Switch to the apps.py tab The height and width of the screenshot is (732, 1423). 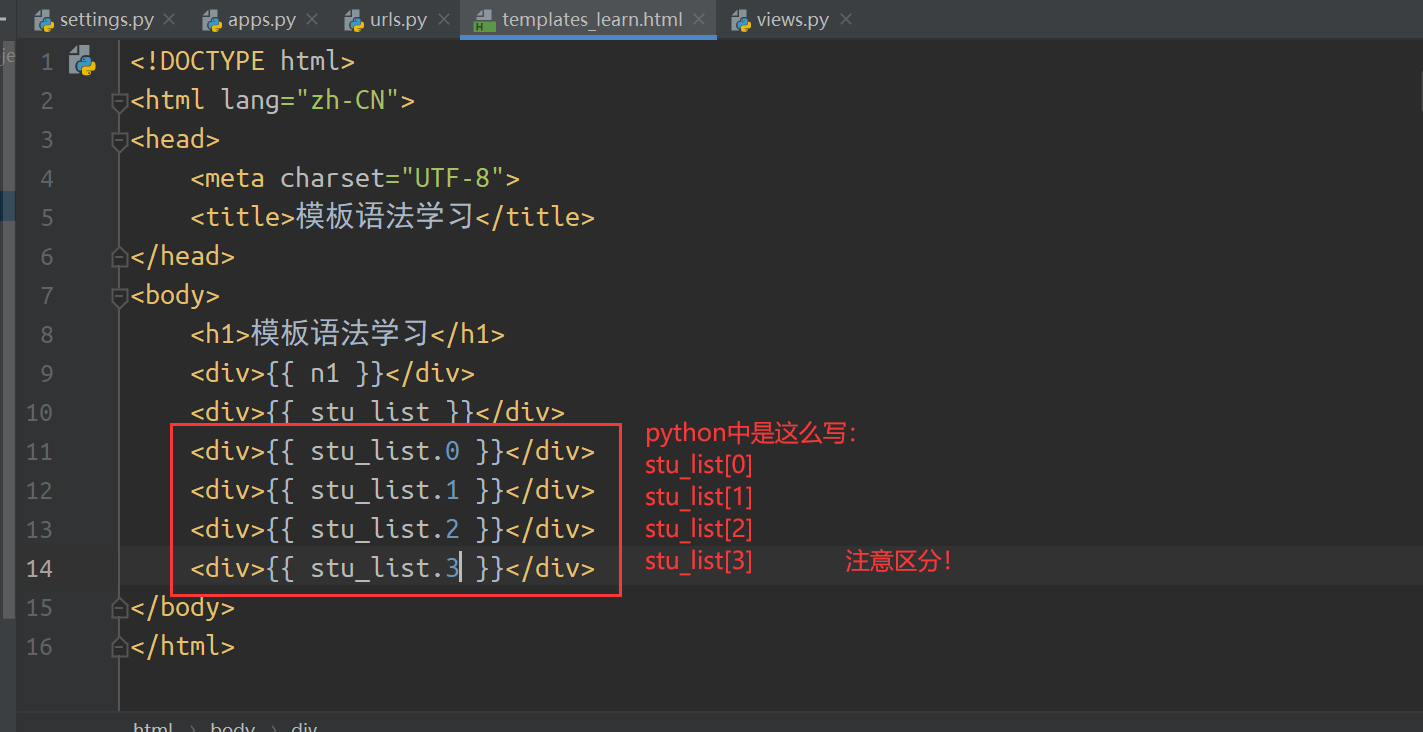[x=262, y=19]
